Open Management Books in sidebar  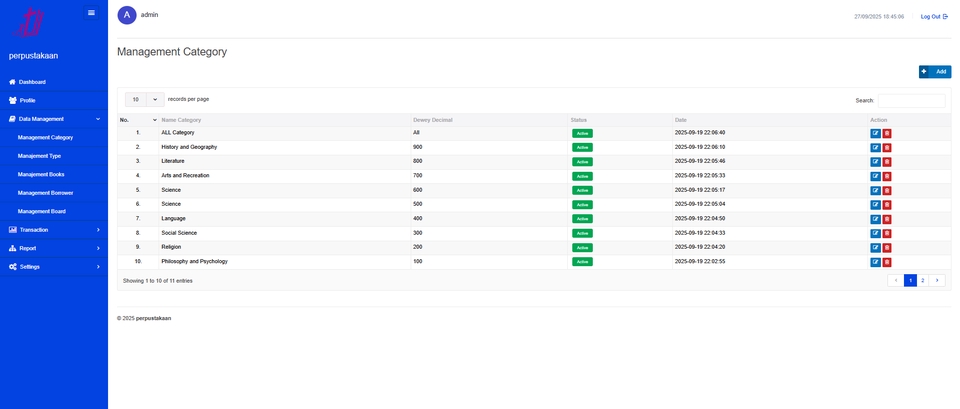(x=41, y=174)
